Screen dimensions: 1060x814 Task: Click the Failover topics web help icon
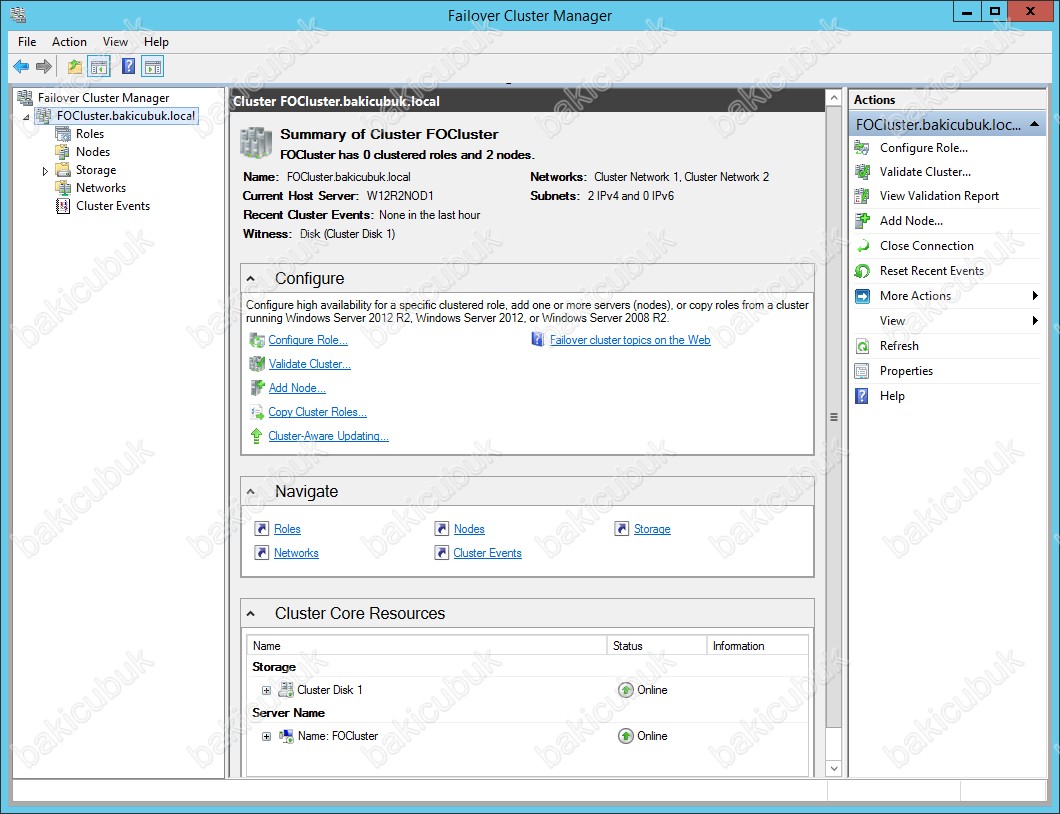537,339
